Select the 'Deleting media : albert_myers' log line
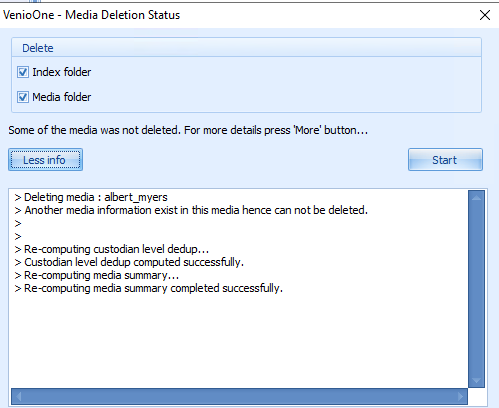 coord(91,197)
